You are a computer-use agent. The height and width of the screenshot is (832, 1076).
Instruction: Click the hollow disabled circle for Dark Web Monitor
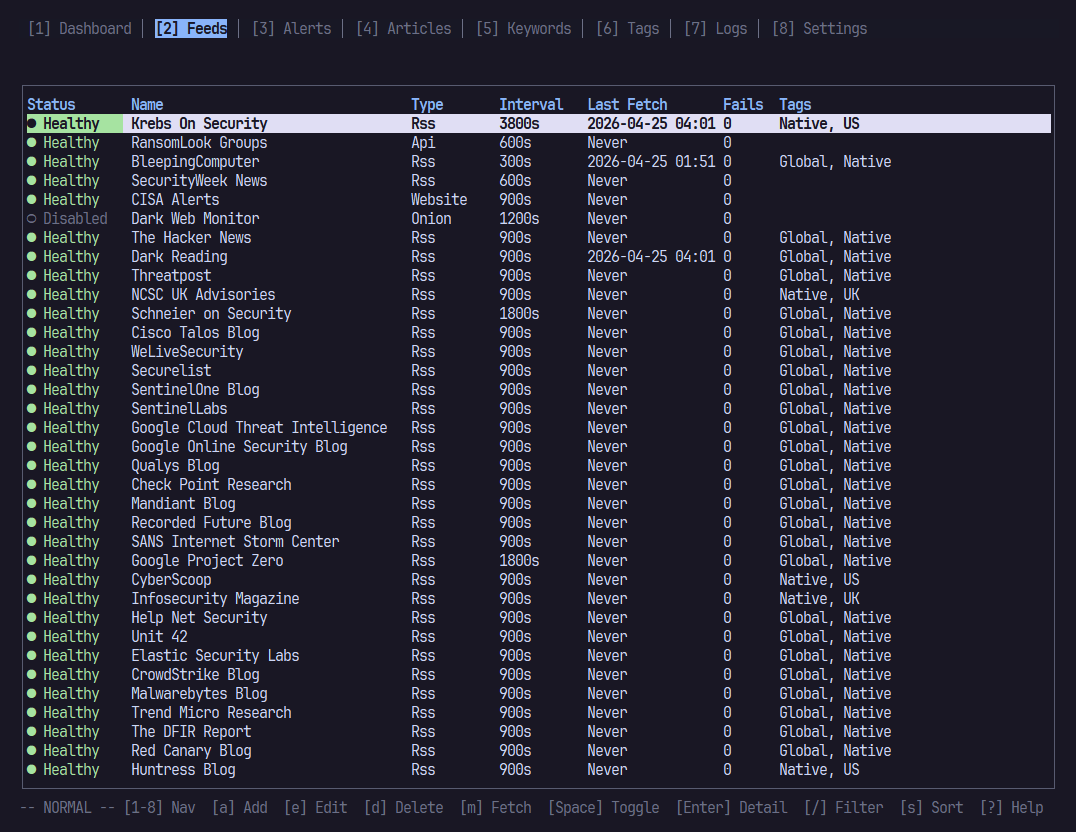(32, 219)
